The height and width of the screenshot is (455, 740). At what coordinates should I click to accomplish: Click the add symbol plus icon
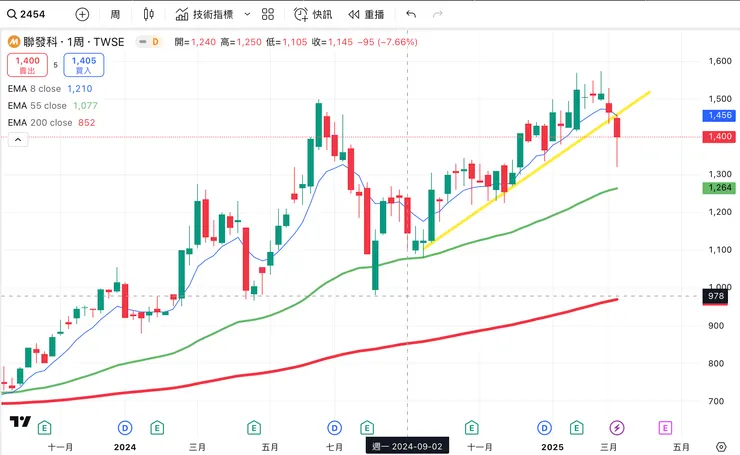tap(82, 15)
